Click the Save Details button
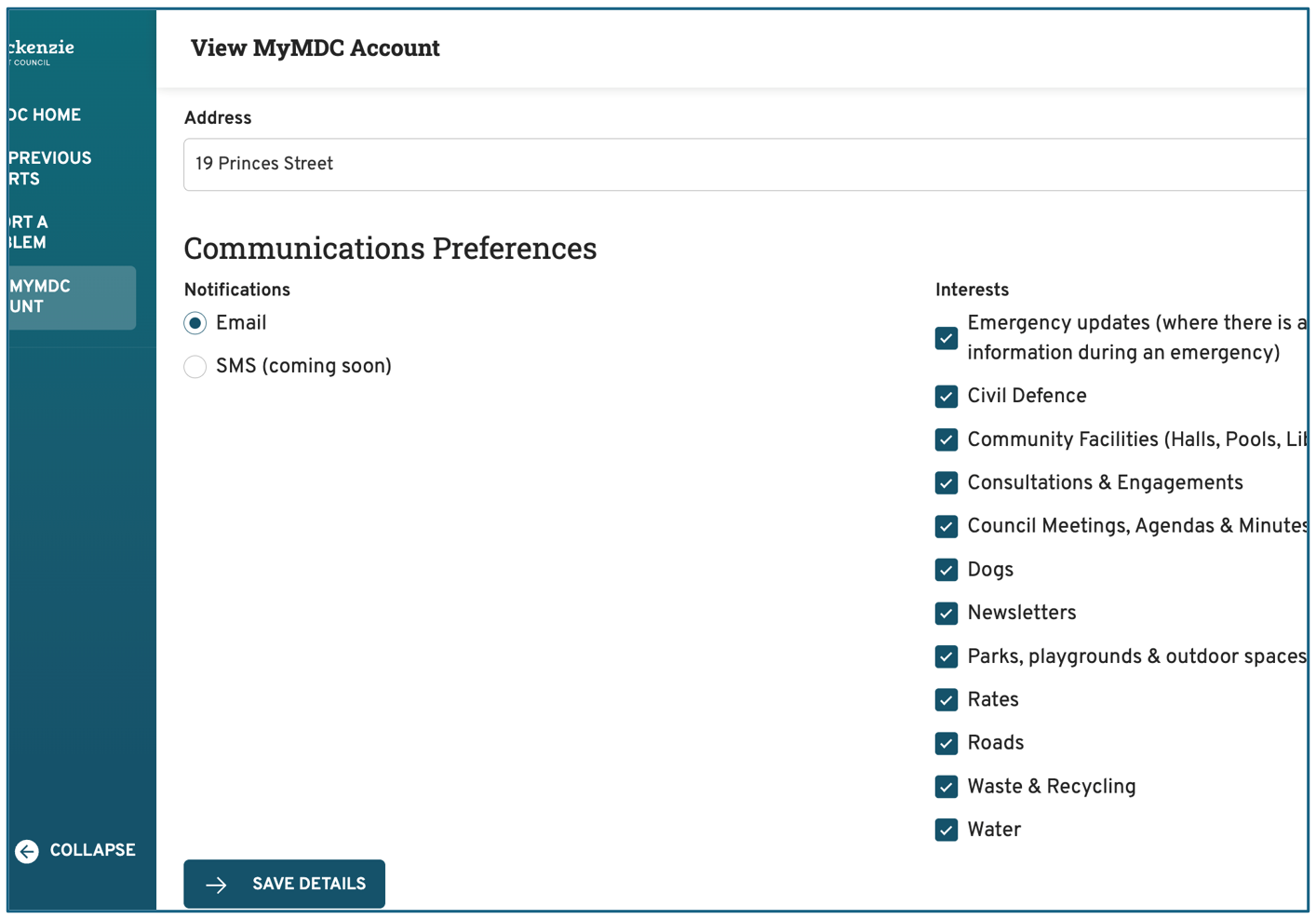1316x919 pixels. point(284,884)
